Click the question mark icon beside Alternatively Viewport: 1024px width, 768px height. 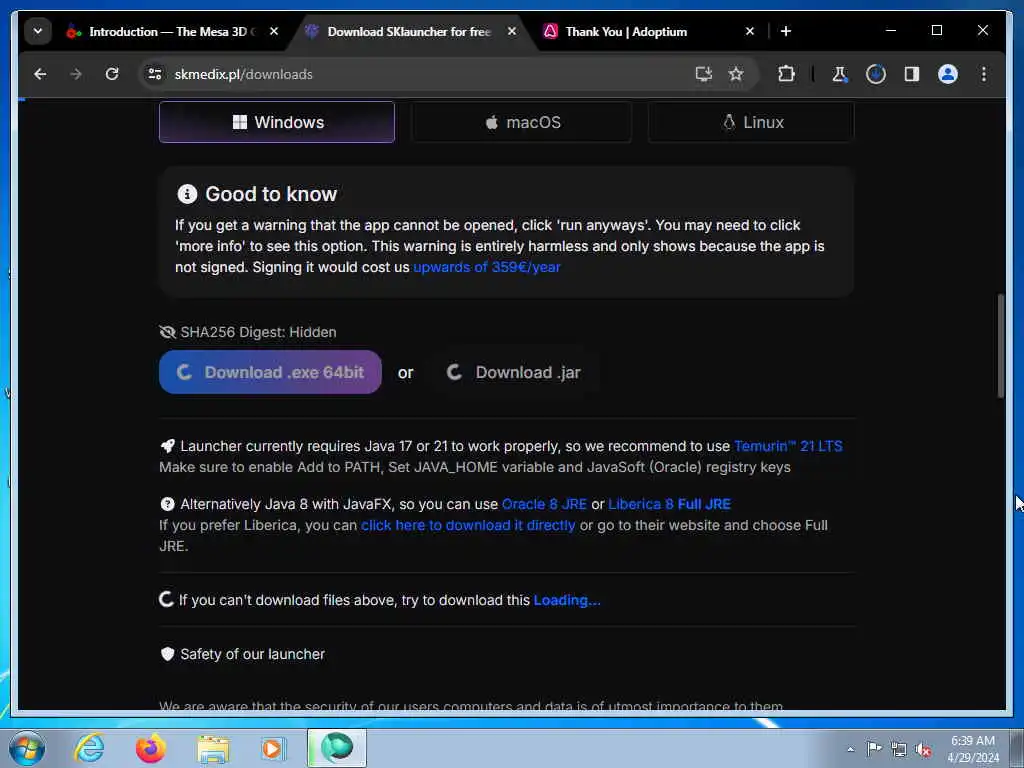pyautogui.click(x=167, y=504)
